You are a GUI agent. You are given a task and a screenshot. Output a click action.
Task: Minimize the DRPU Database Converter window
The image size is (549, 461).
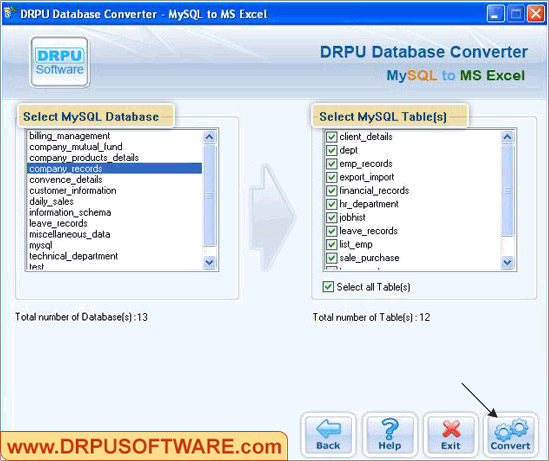(x=495, y=14)
